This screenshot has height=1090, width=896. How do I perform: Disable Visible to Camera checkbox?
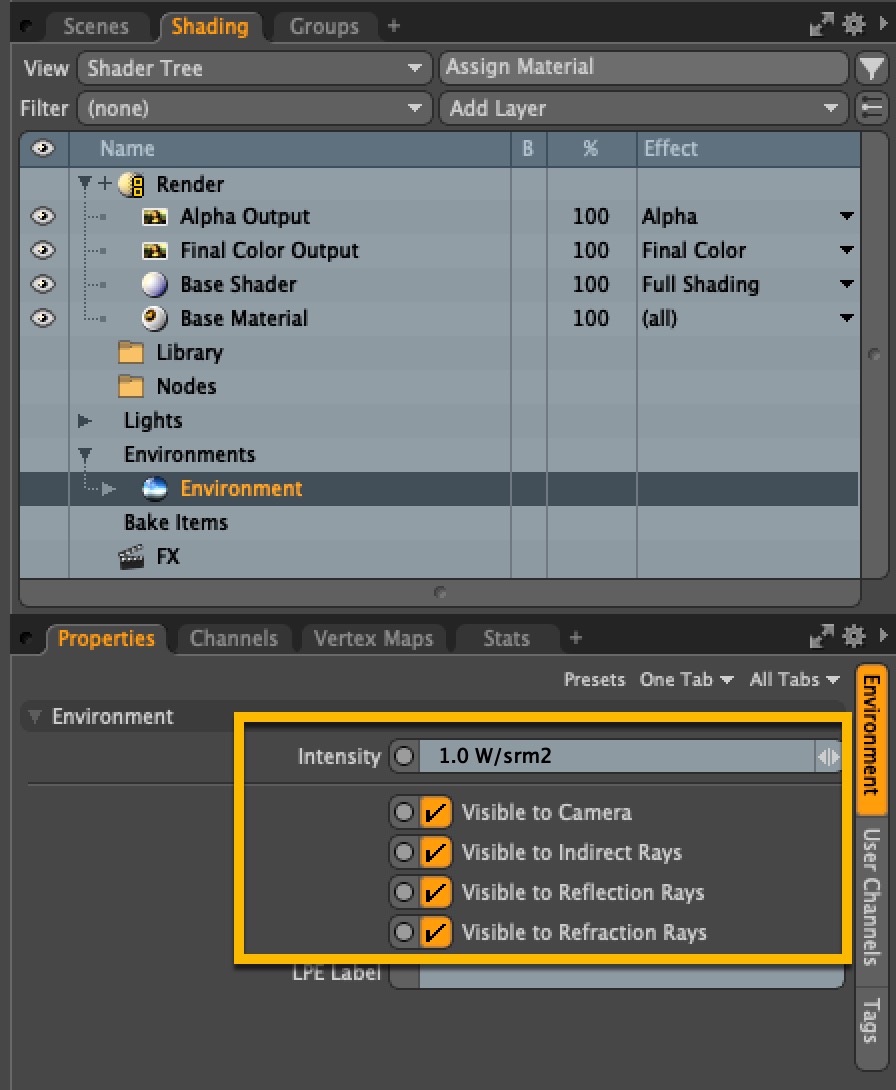(435, 813)
